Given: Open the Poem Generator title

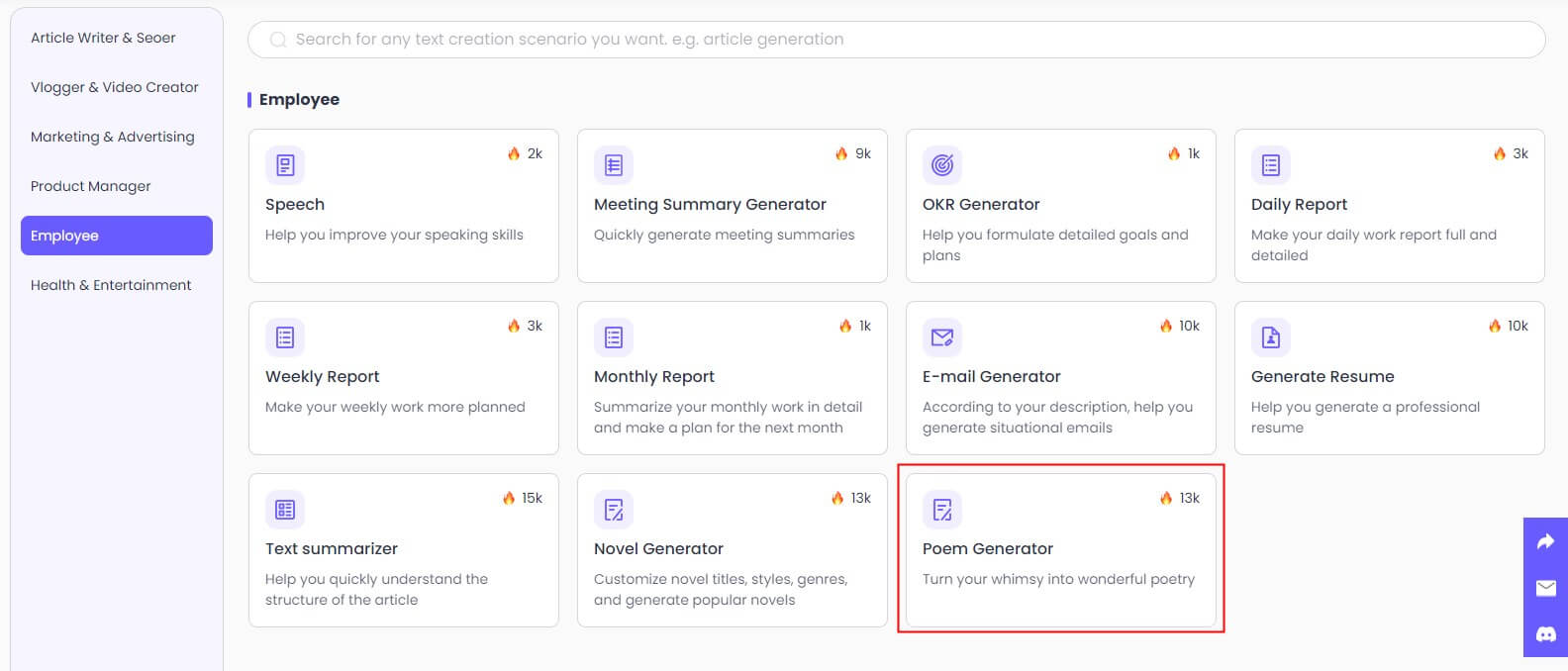Looking at the screenshot, I should pos(987,548).
